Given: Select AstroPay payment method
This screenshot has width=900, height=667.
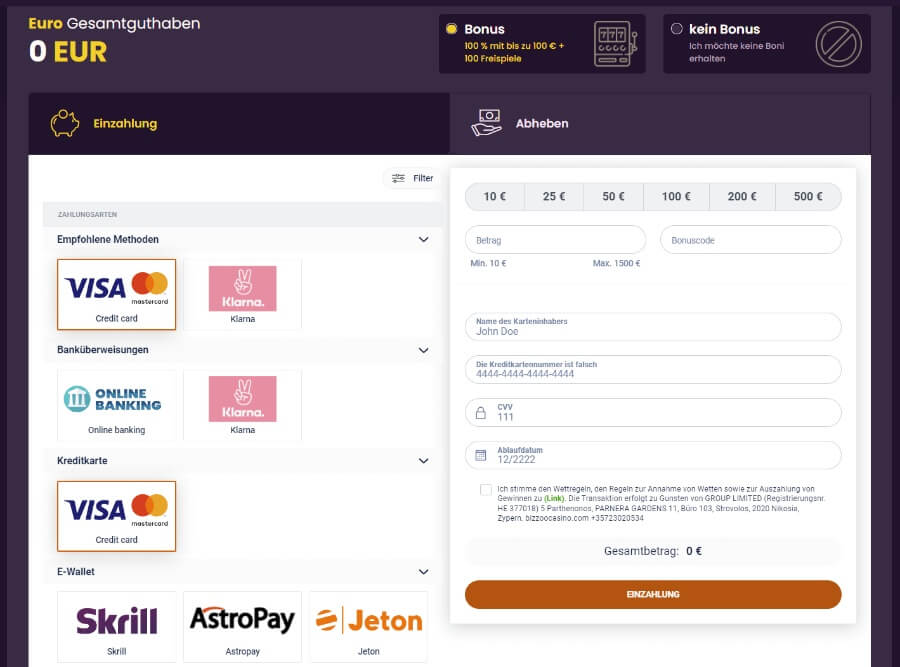Looking at the screenshot, I should coord(242,627).
